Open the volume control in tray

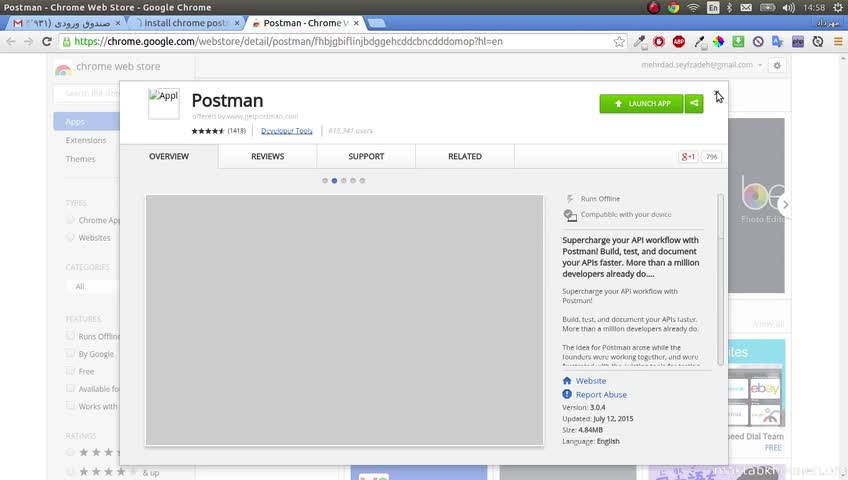(789, 8)
